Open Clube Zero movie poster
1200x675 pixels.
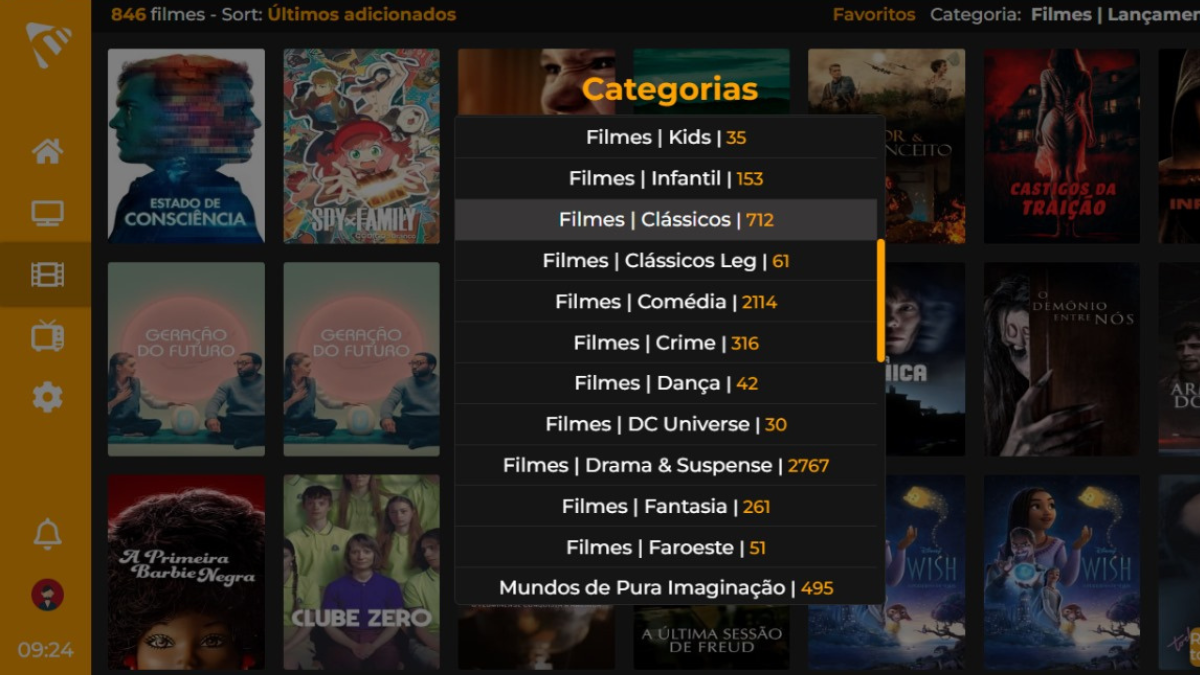[x=361, y=572]
